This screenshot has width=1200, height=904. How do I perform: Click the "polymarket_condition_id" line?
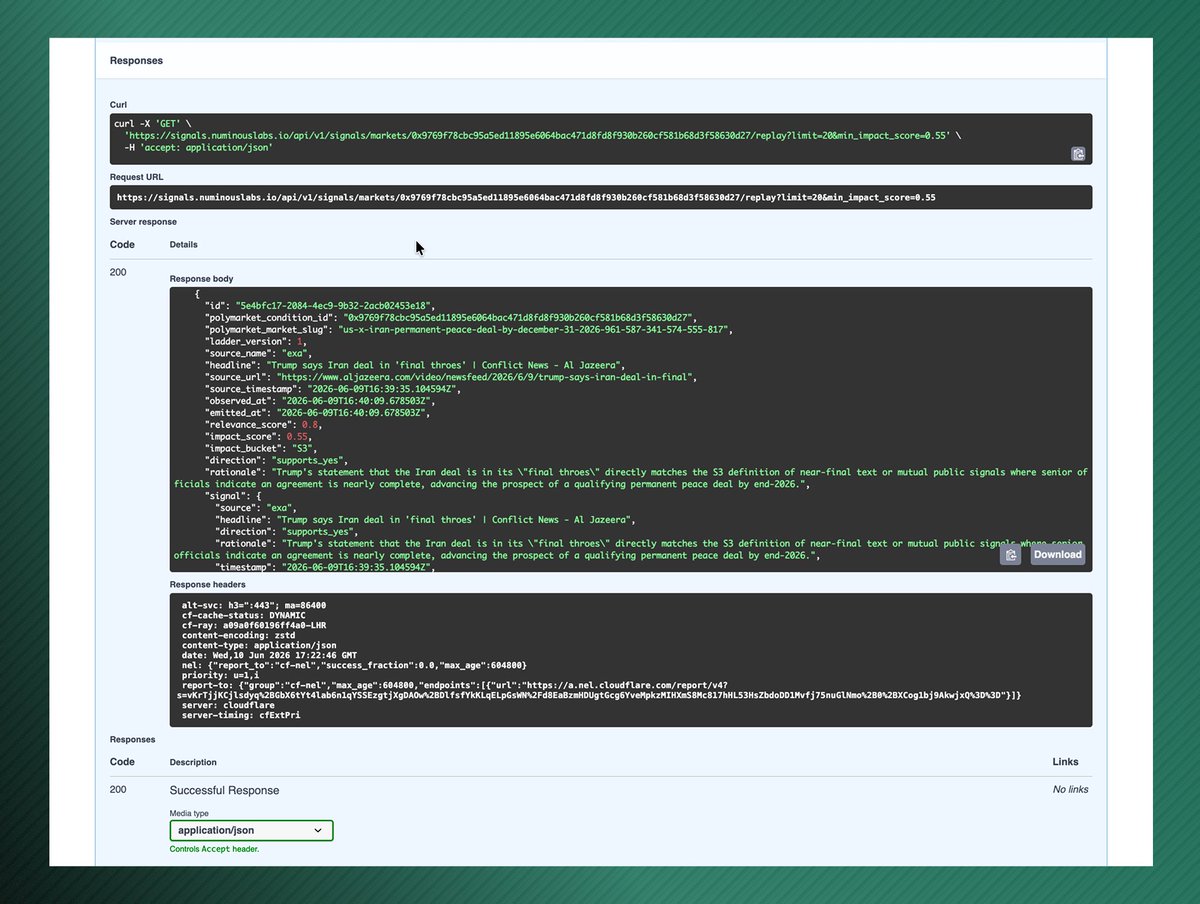(x=450, y=317)
